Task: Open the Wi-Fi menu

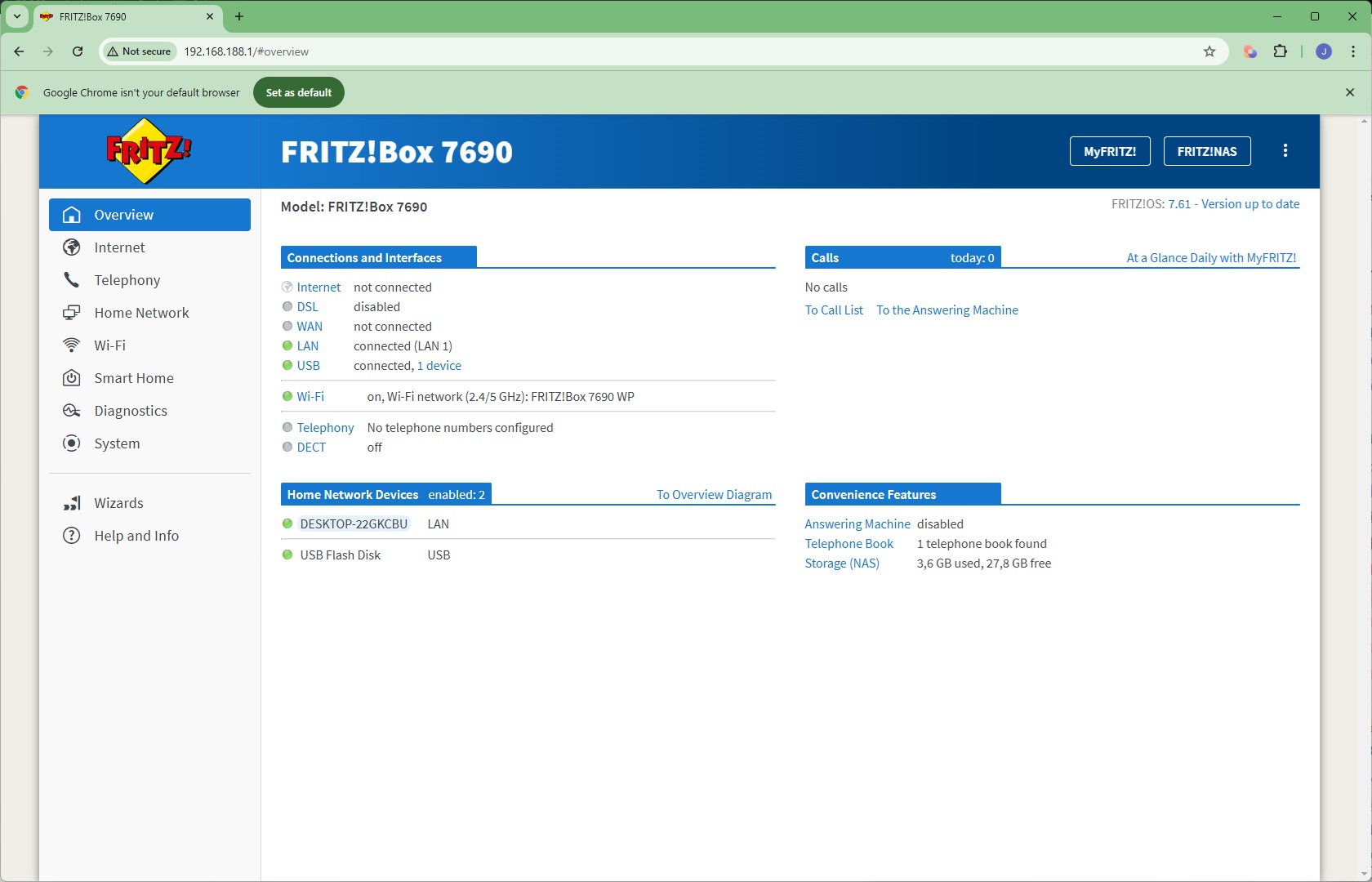Action: (x=149, y=345)
